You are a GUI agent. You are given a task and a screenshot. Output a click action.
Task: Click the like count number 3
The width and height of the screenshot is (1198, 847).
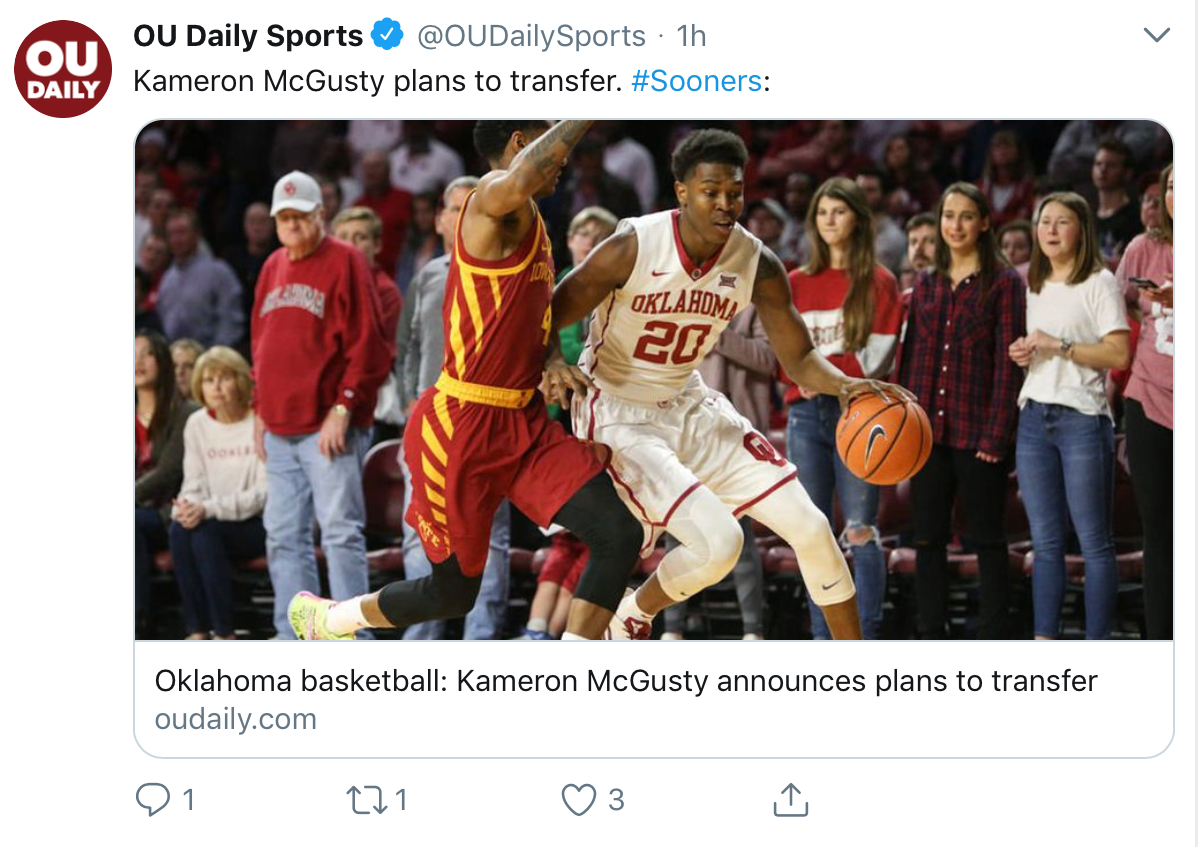(616, 800)
